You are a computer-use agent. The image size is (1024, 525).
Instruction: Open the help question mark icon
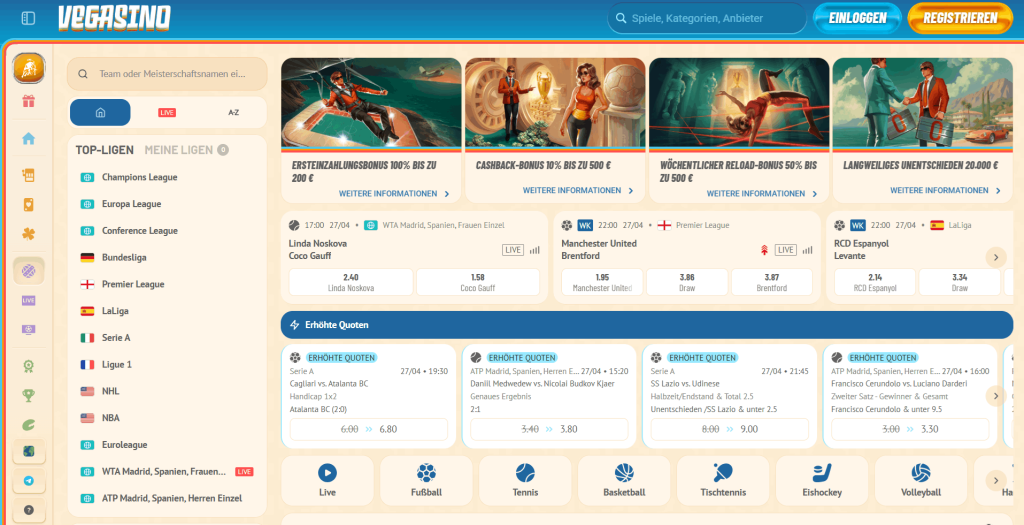coord(28,510)
